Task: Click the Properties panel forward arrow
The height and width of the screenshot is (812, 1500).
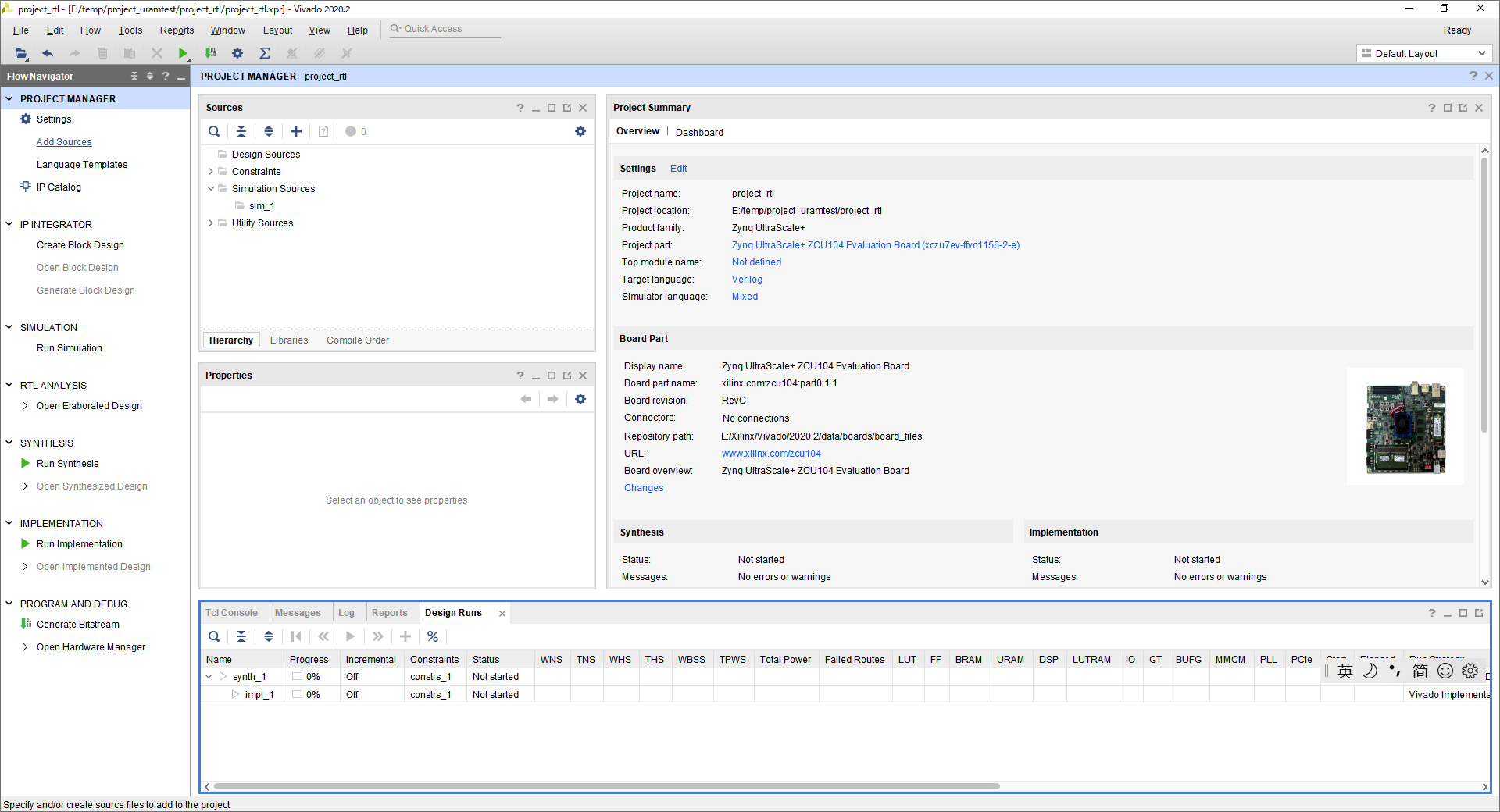Action: (553, 399)
